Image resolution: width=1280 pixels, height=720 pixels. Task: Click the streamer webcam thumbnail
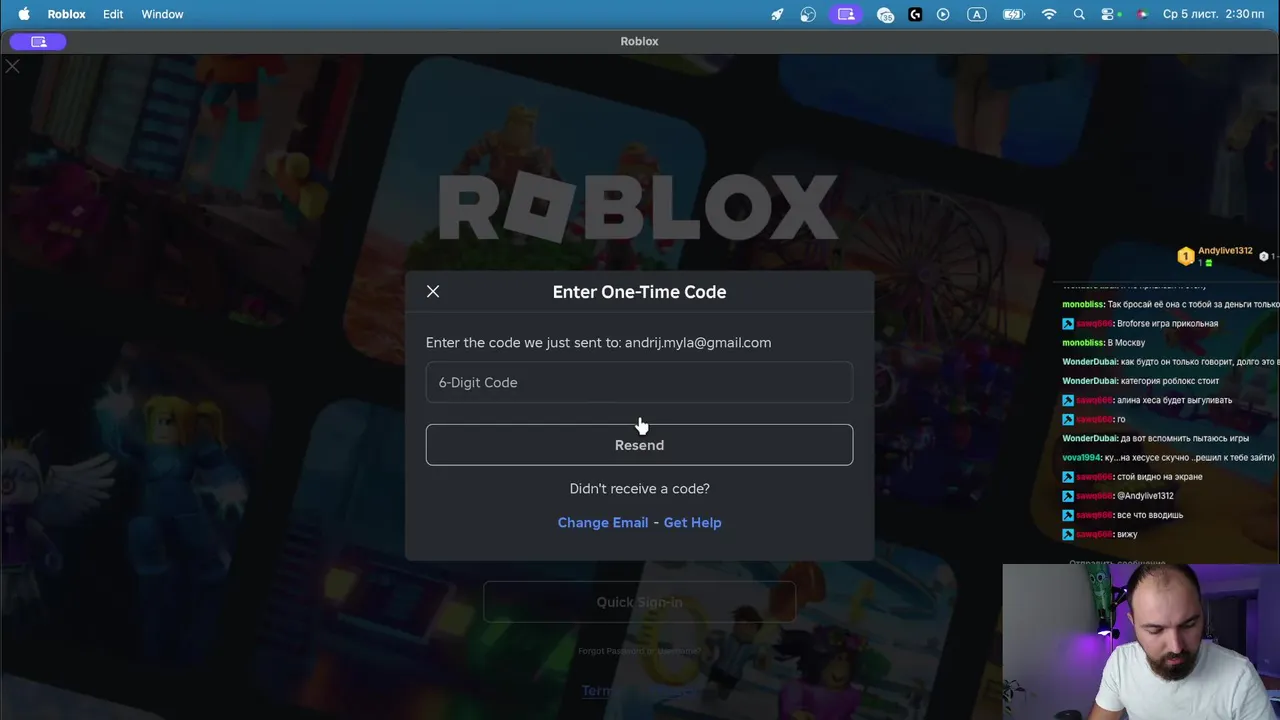1141,642
